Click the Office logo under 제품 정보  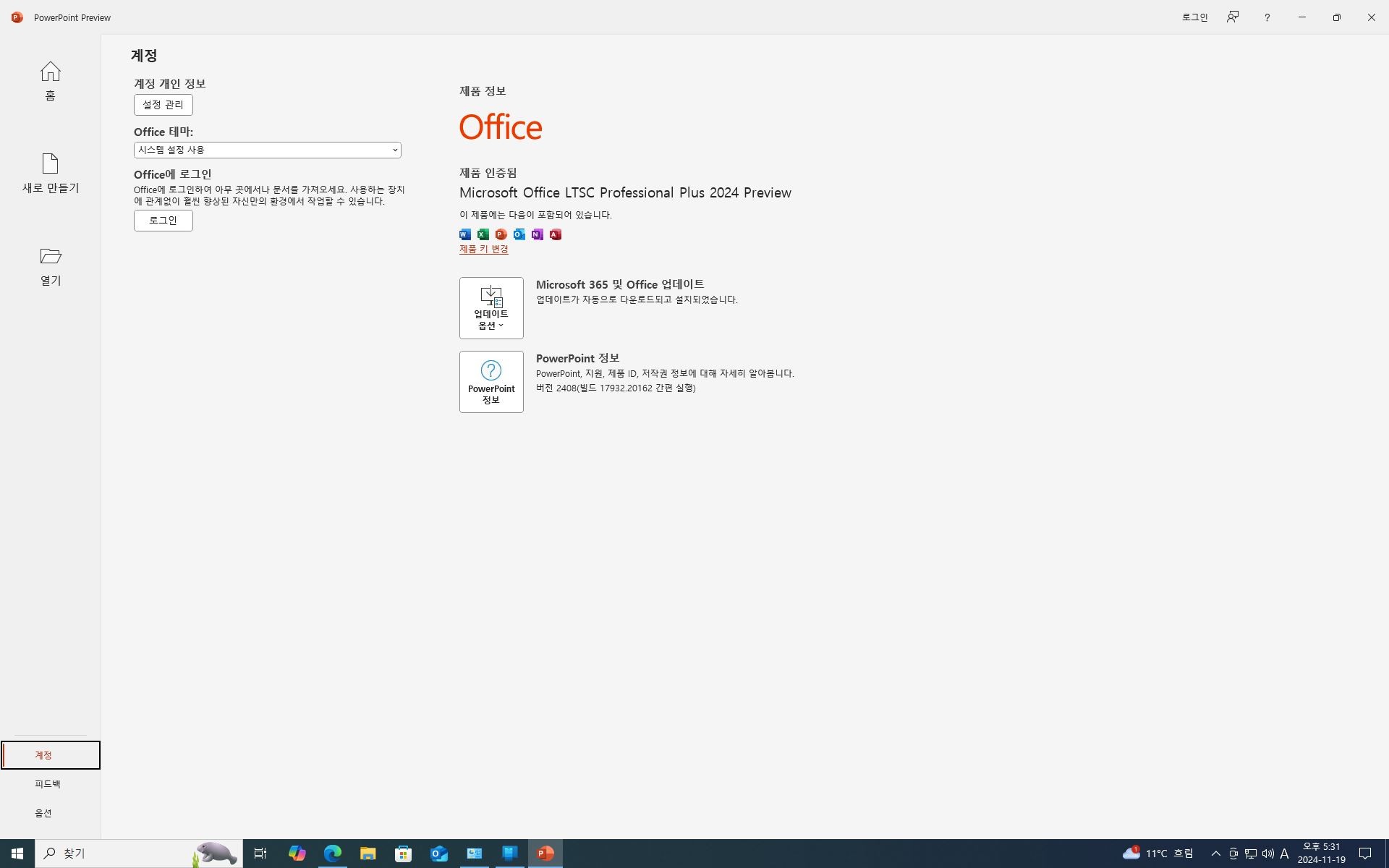coord(501,127)
